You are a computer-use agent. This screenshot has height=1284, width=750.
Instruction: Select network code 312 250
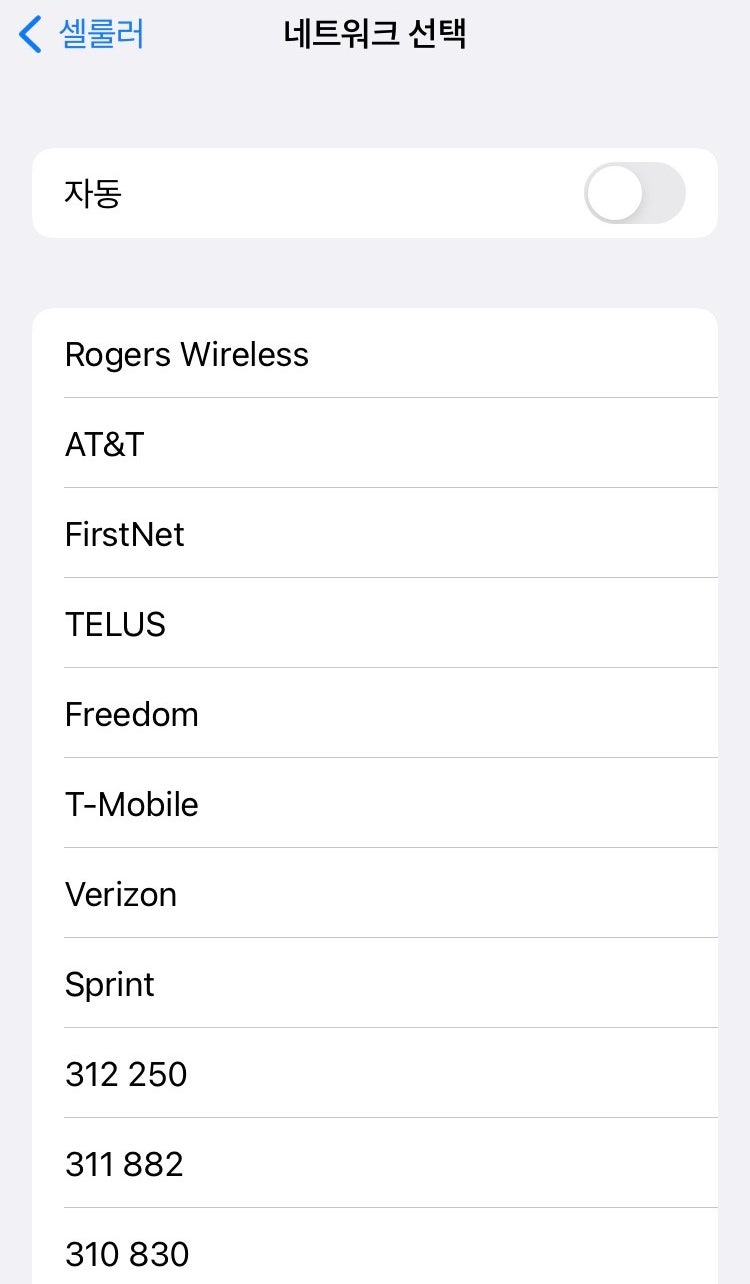(126, 1074)
